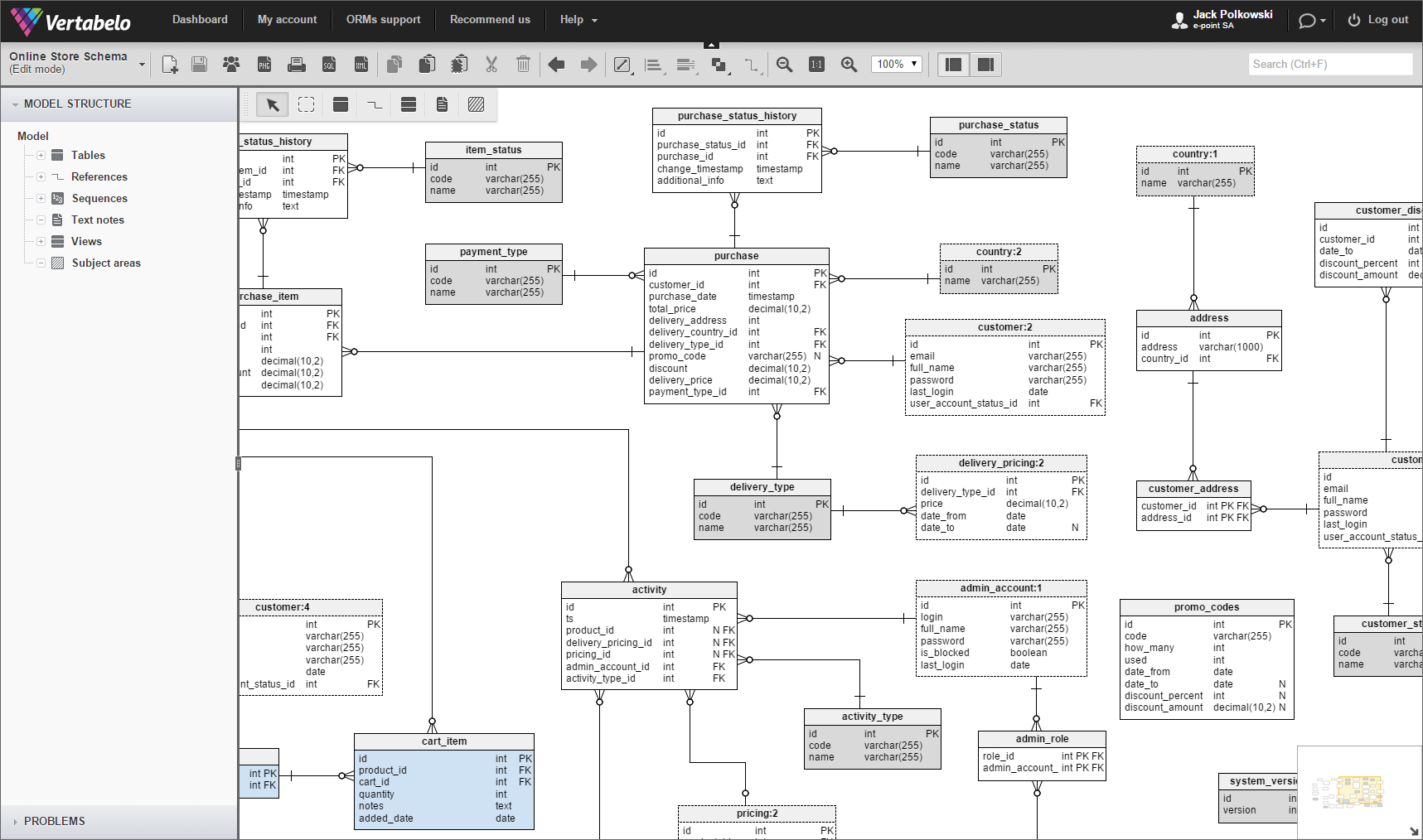Select the add subject area tool
1423x840 pixels.
476,104
